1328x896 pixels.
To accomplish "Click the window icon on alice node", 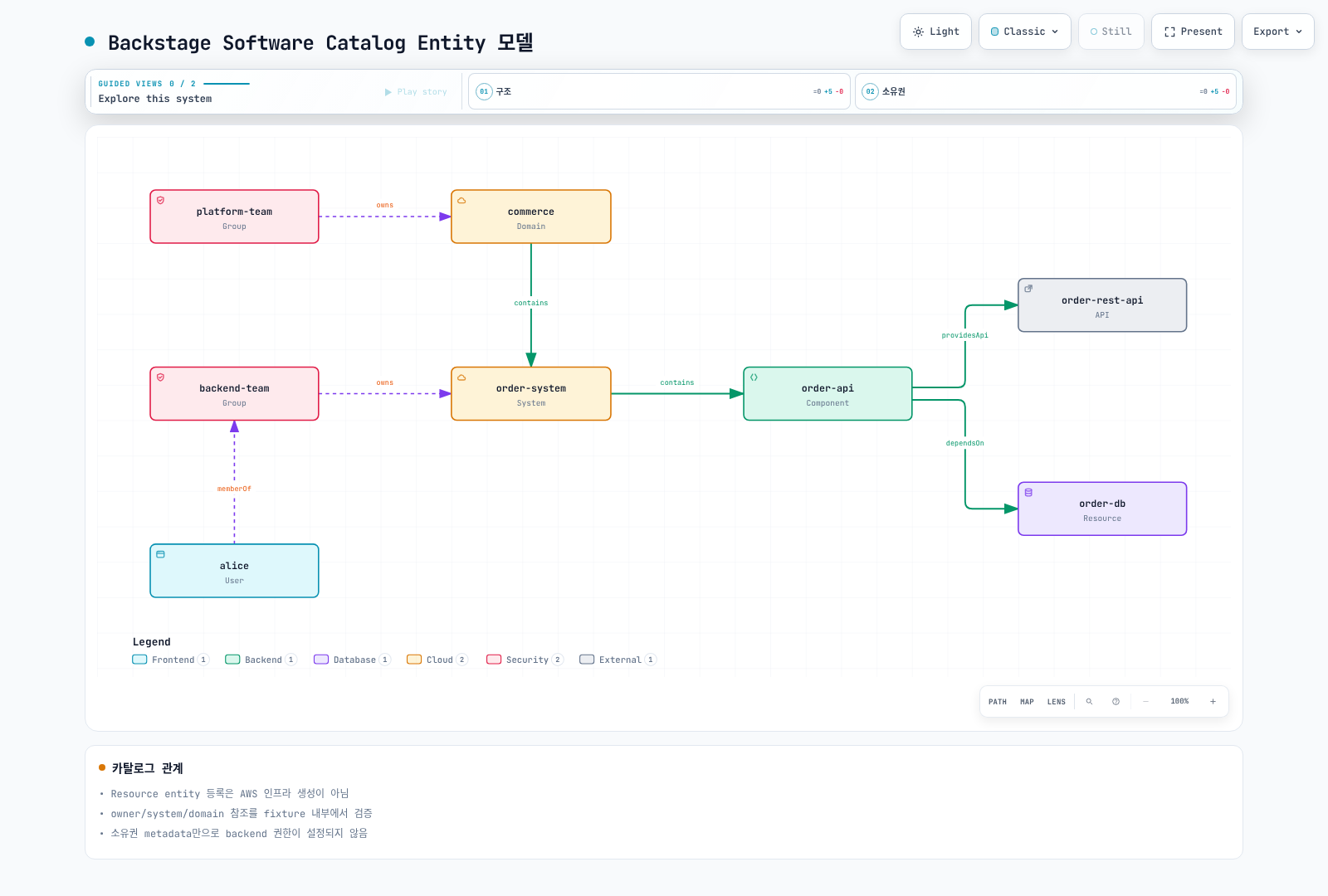I will [x=161, y=554].
